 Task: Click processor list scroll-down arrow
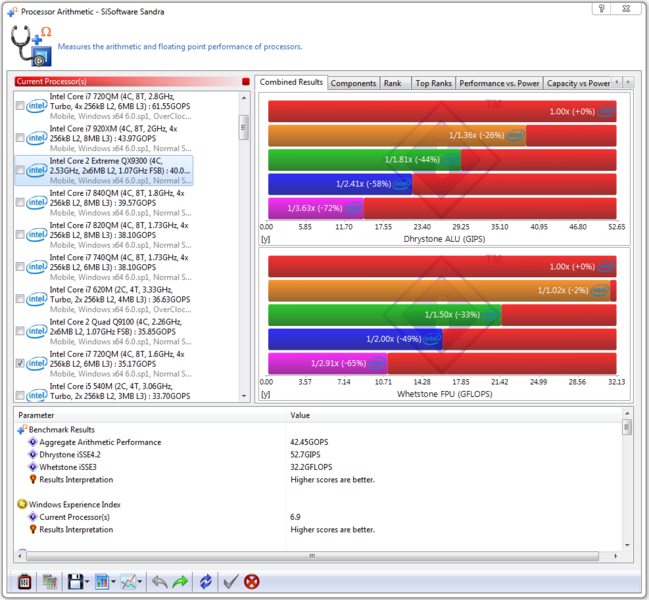pyautogui.click(x=244, y=396)
